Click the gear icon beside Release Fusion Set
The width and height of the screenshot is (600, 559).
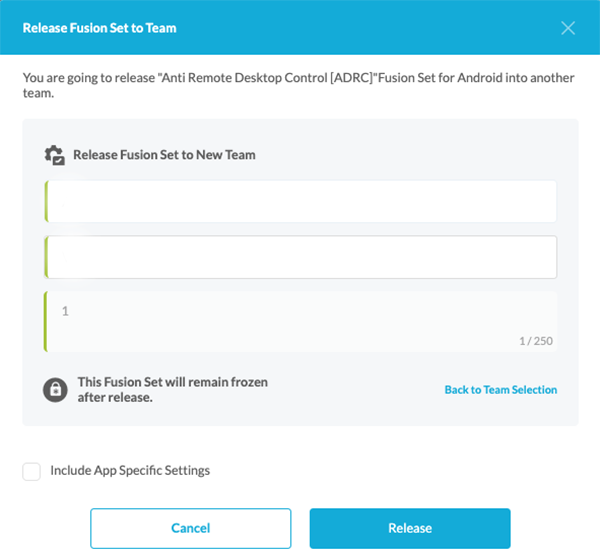pos(55,155)
